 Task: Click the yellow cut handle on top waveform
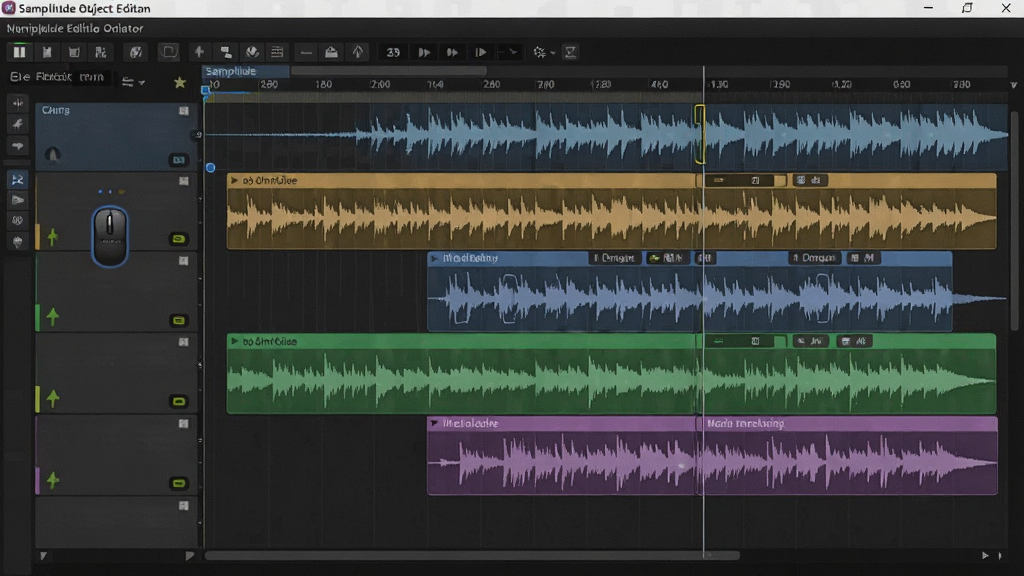click(x=699, y=135)
